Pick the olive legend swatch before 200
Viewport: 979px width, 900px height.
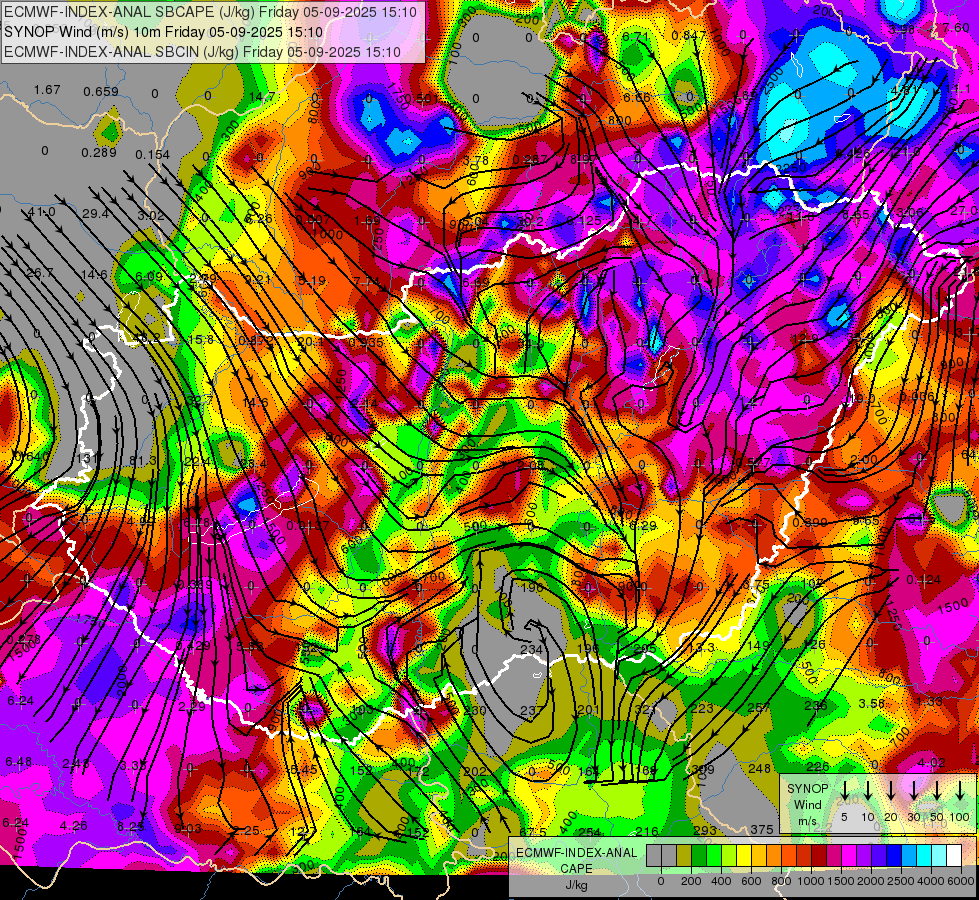click(684, 855)
